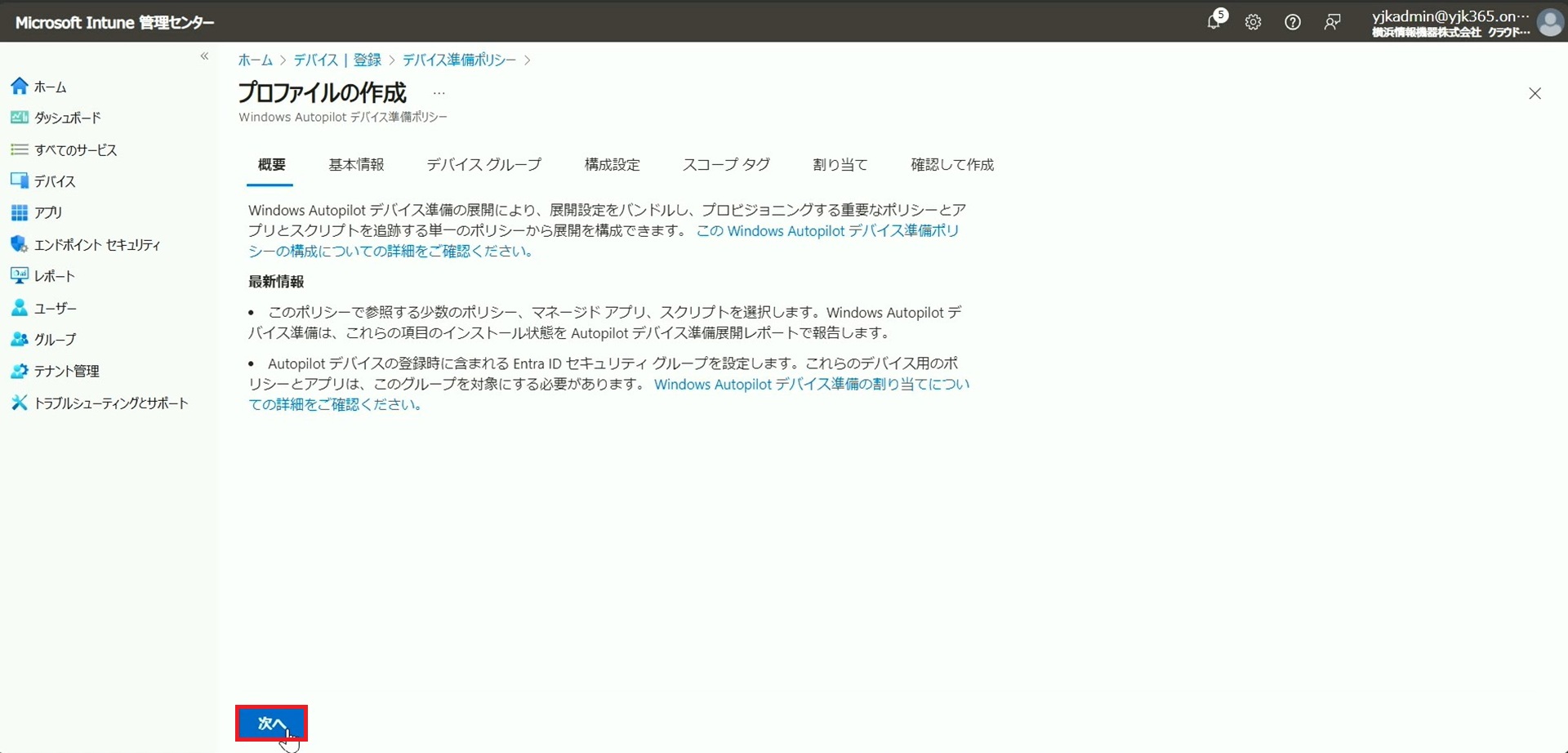1568x753 pixels.
Task: Open the account avatar picture
Action: [x=1549, y=22]
